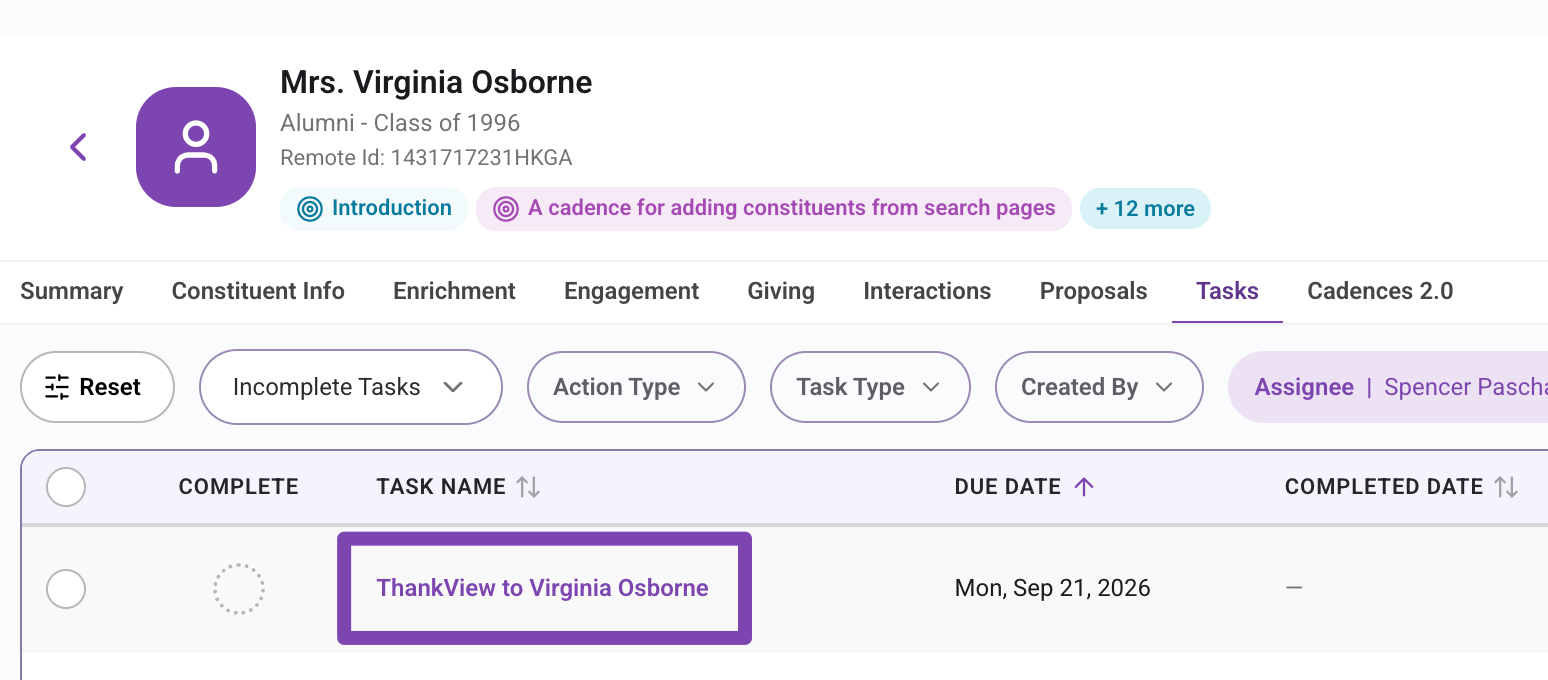Switch to the Giving tab

[781, 291]
